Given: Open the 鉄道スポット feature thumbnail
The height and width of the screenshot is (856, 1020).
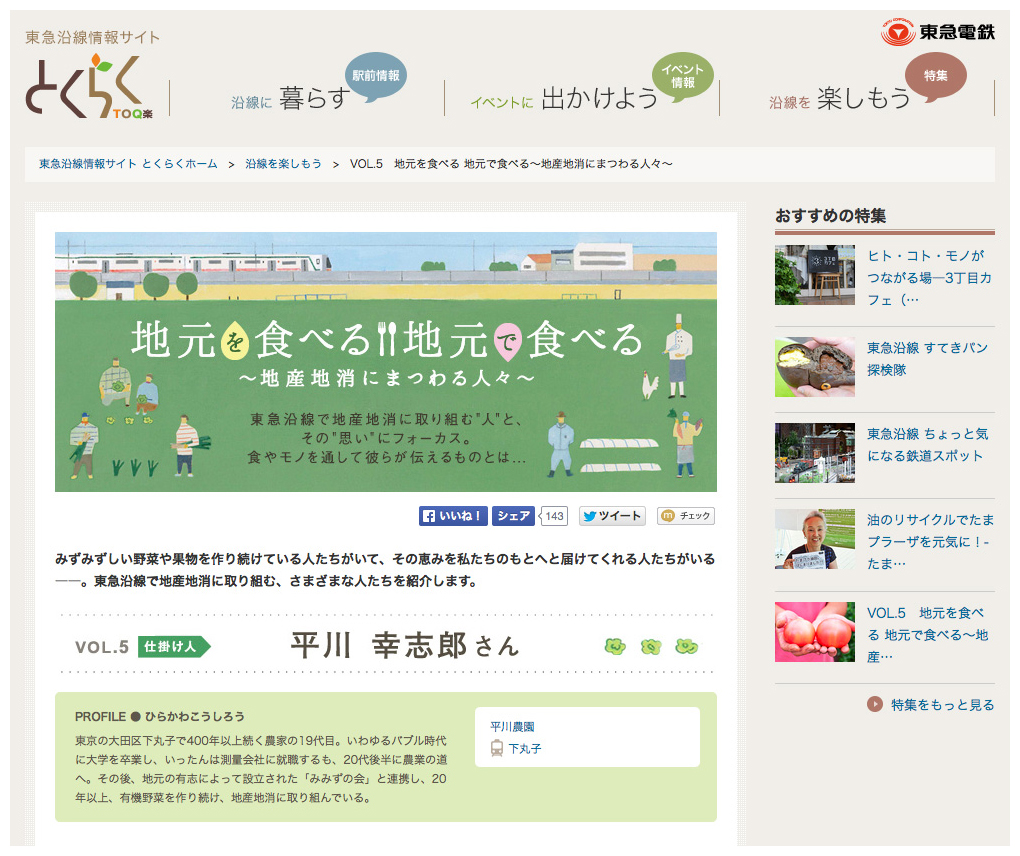Looking at the screenshot, I should point(814,453).
